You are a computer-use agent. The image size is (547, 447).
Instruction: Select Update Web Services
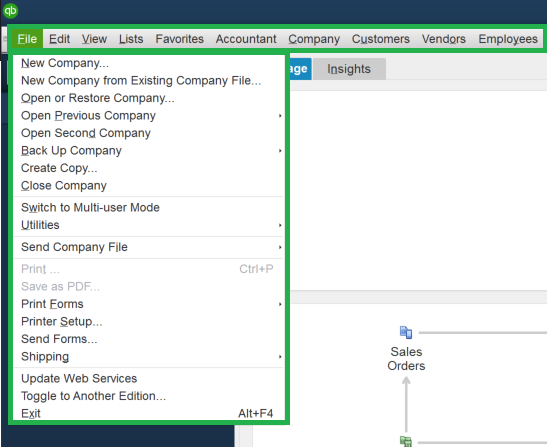(149, 378)
